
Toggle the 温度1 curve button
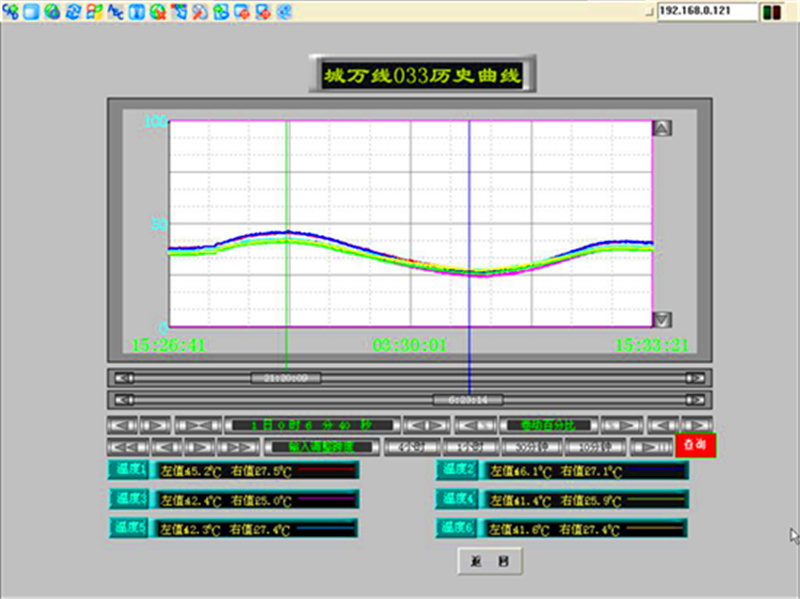tap(128, 470)
